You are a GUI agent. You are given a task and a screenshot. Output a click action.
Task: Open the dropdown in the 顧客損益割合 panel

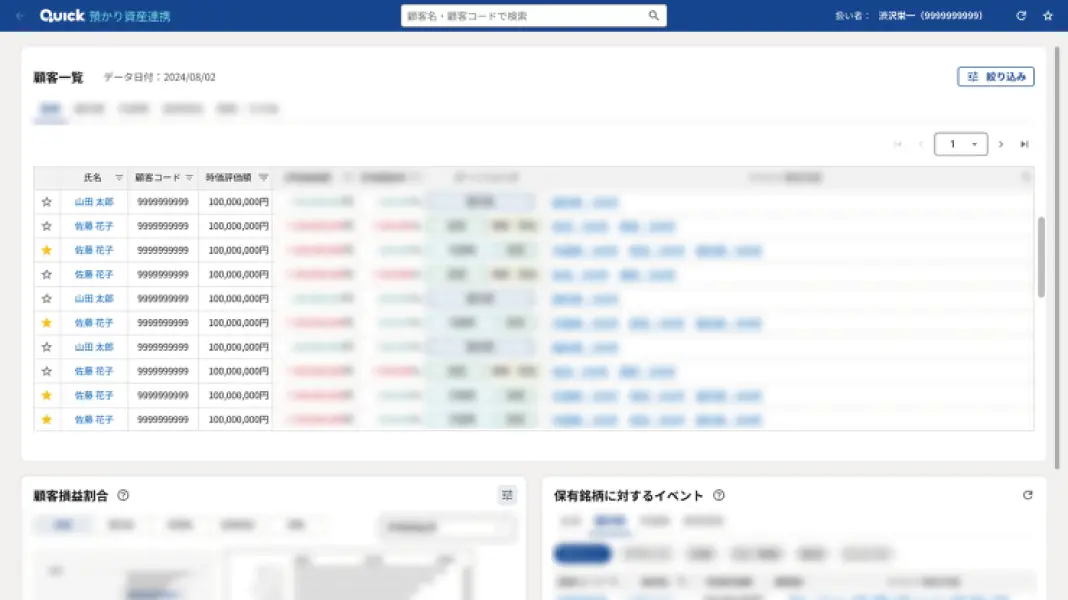(x=447, y=527)
